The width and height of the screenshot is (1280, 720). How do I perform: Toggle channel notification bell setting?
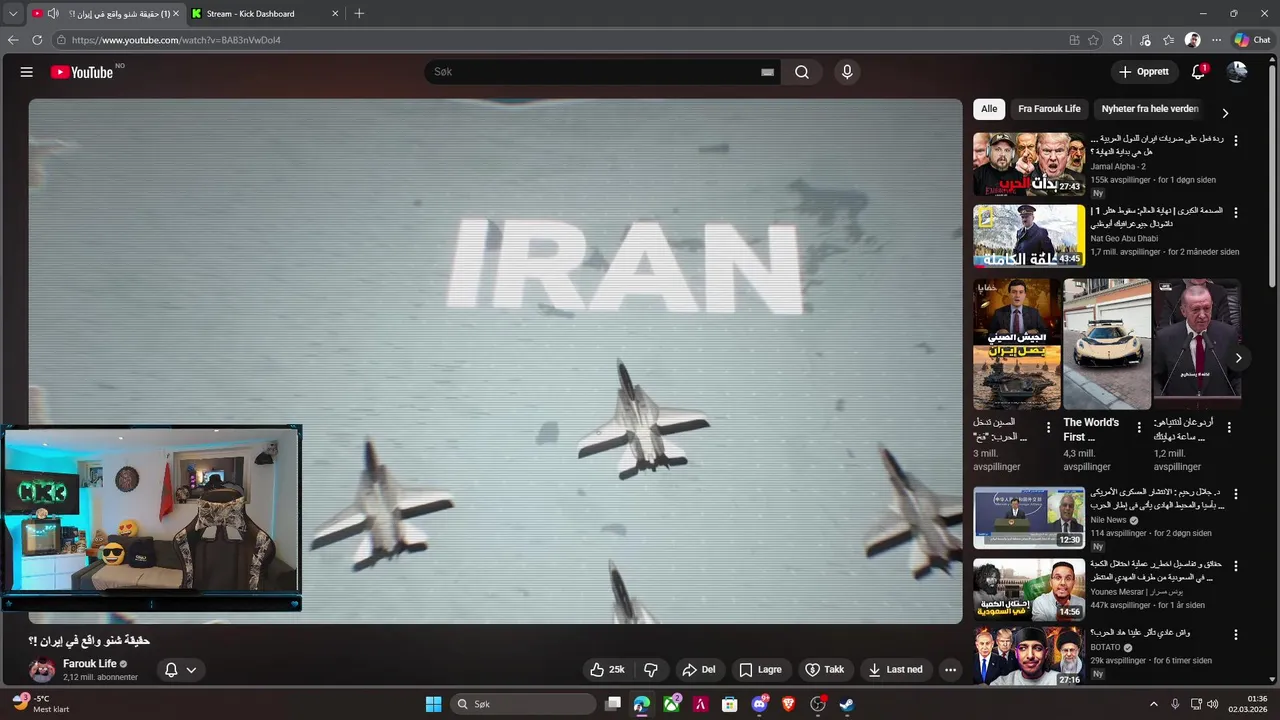pyautogui.click(x=171, y=670)
